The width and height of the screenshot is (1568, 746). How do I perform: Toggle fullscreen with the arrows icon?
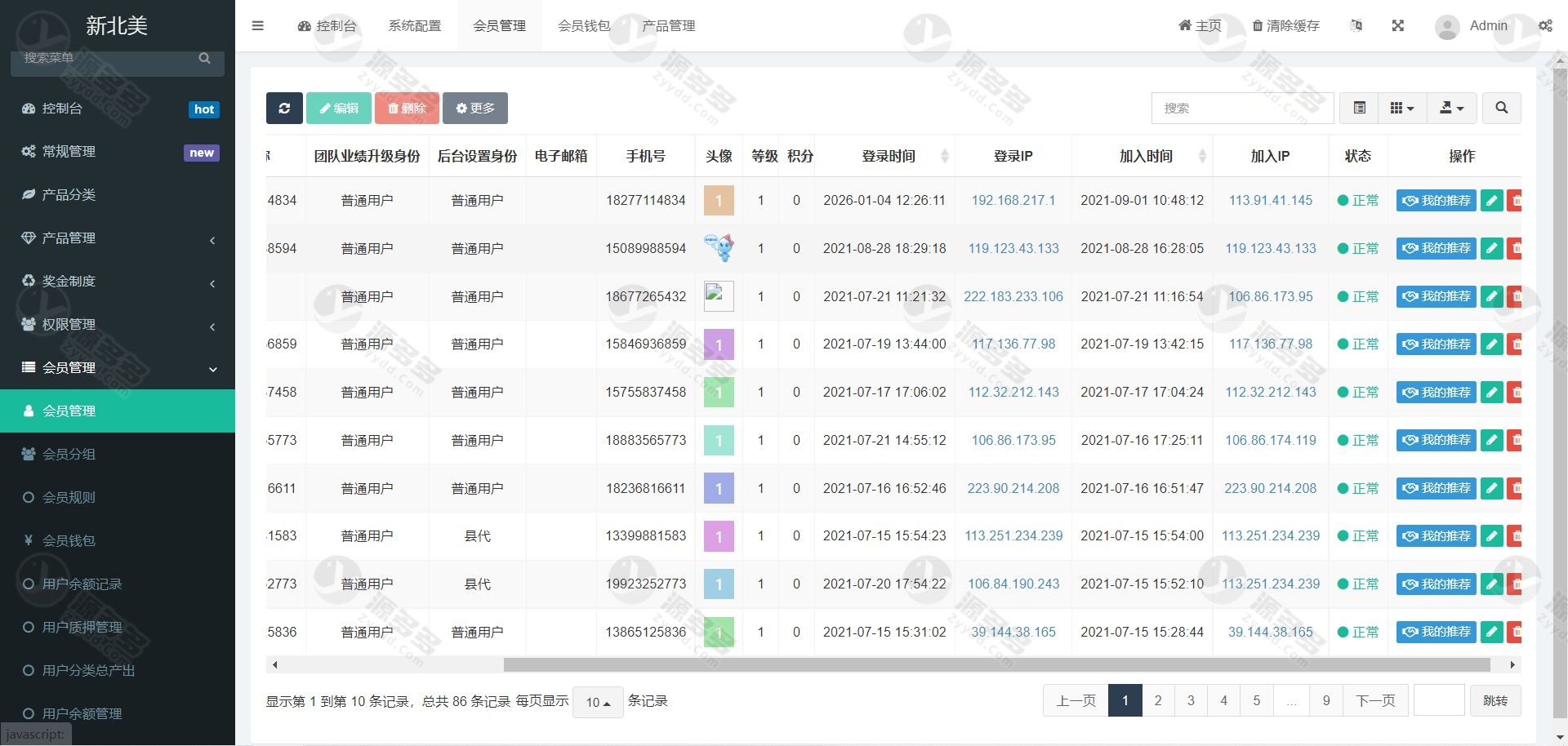coord(1398,25)
